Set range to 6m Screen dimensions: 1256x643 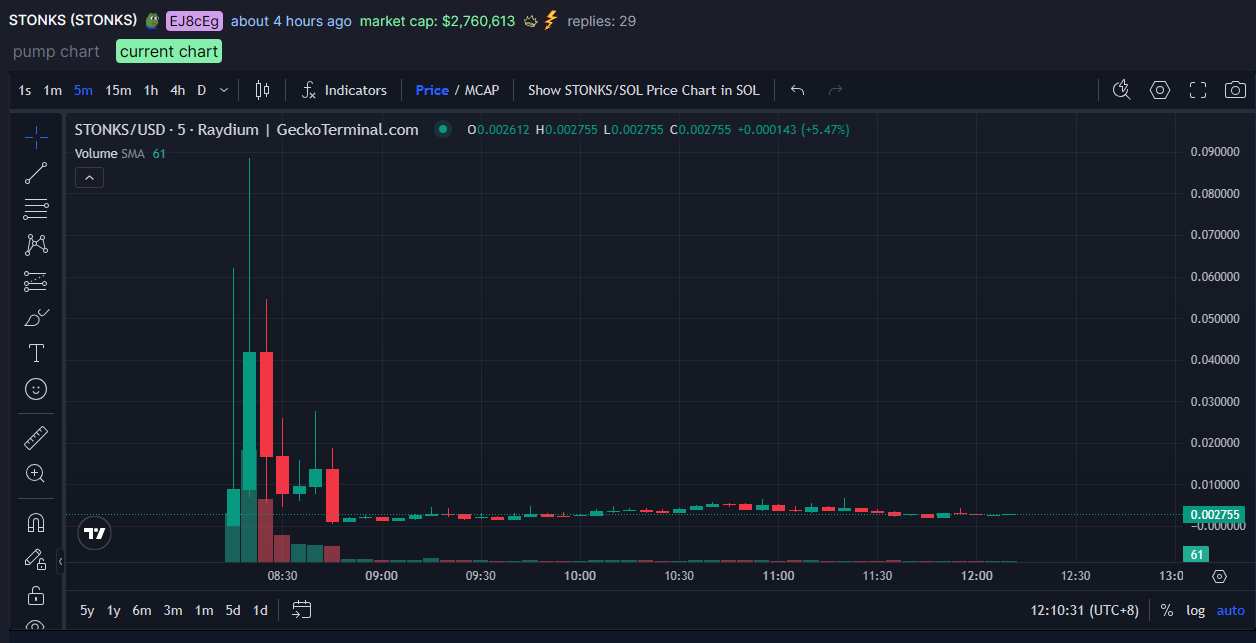(142, 610)
